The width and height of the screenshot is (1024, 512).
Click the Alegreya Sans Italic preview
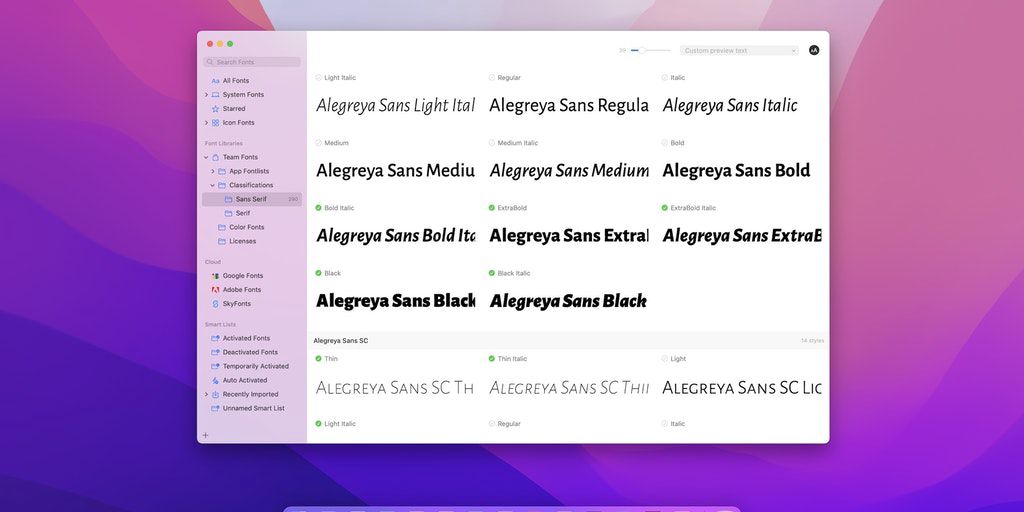730,105
